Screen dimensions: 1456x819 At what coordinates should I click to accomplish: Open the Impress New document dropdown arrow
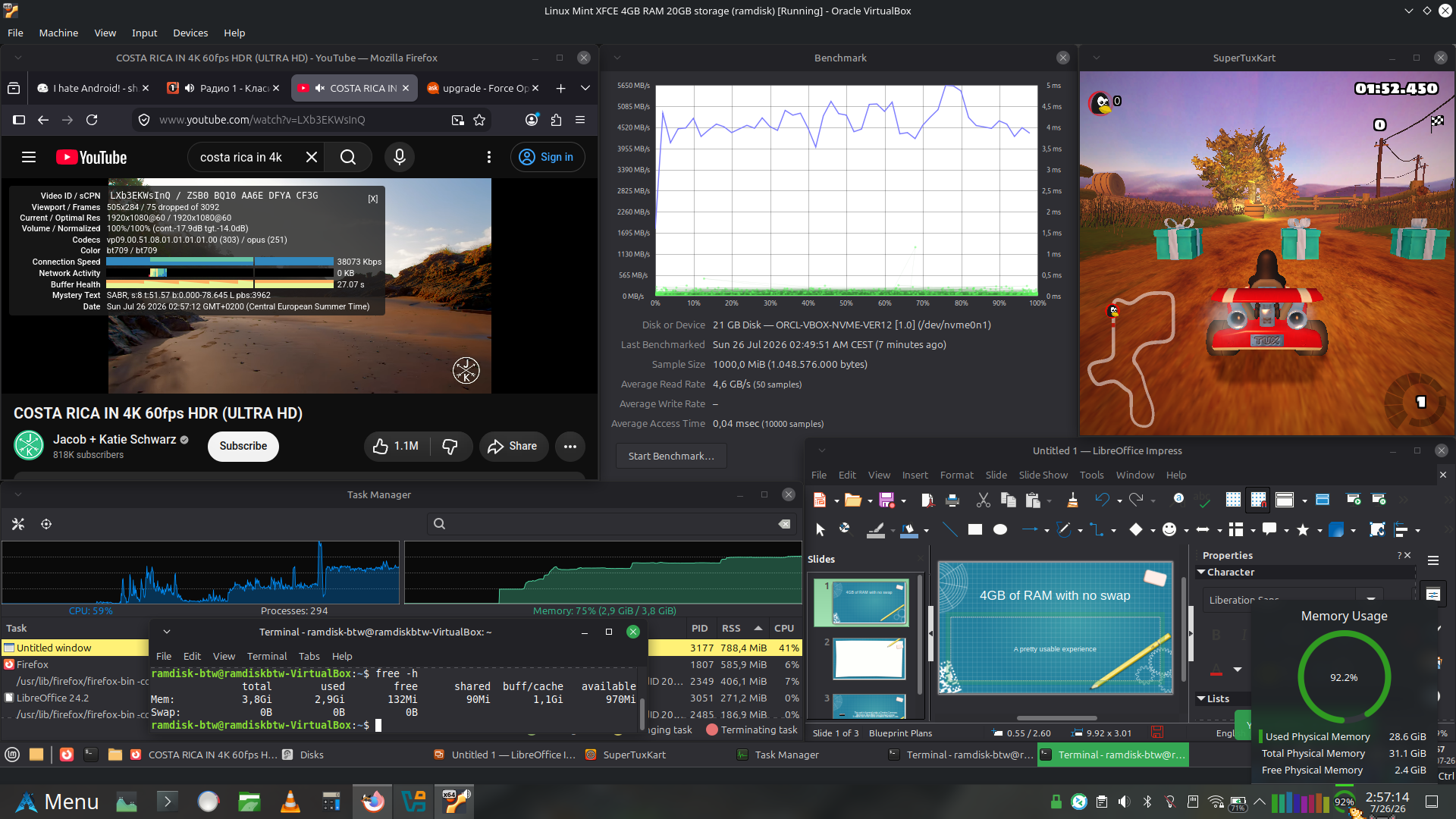click(836, 500)
